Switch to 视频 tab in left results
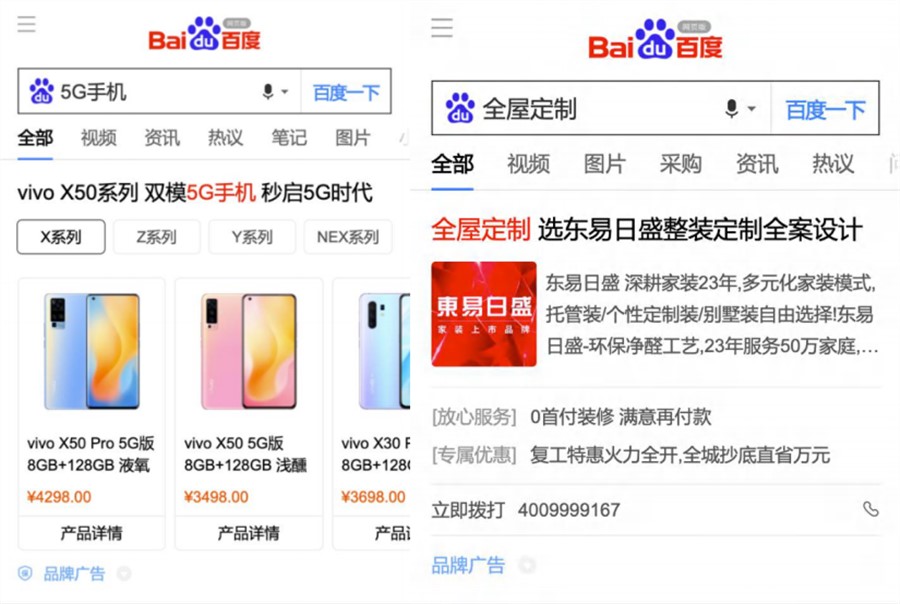The height and width of the screenshot is (604, 900). pos(99,138)
